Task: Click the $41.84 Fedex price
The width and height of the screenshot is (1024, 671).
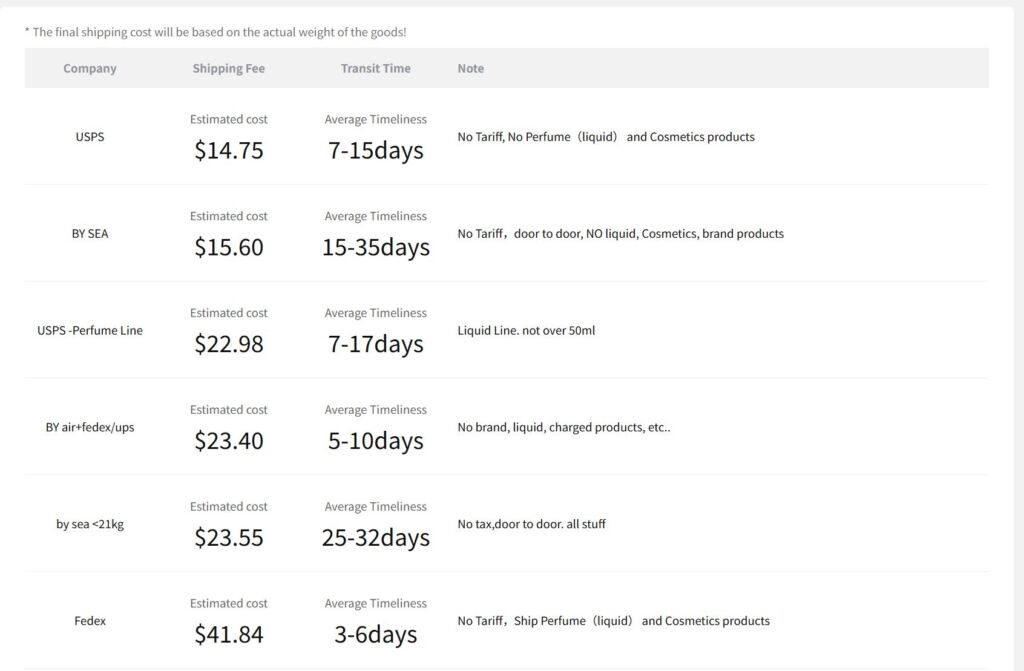Action: [229, 635]
